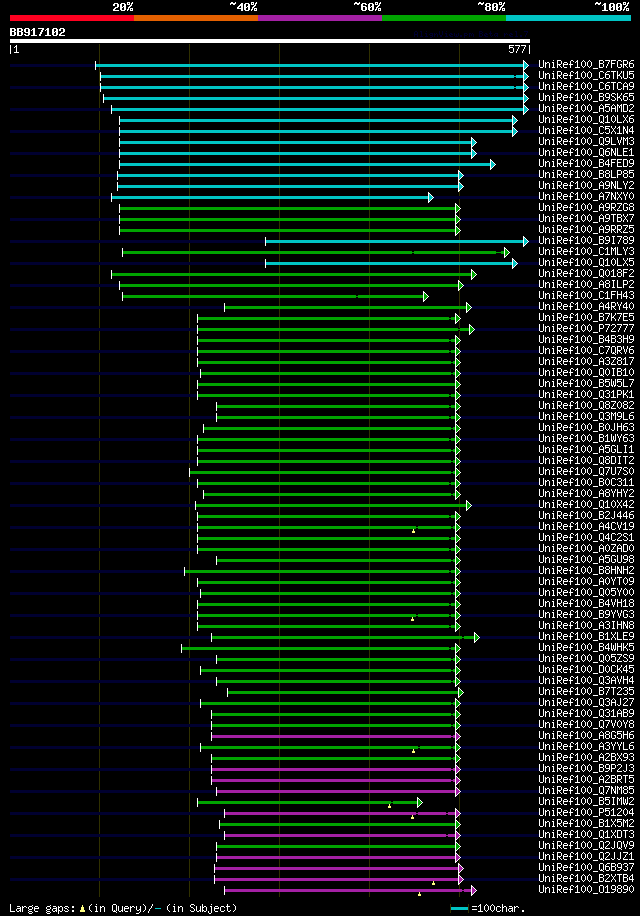Click the cyan alignment bar for UniRef100_C6TCA9

[312, 88]
